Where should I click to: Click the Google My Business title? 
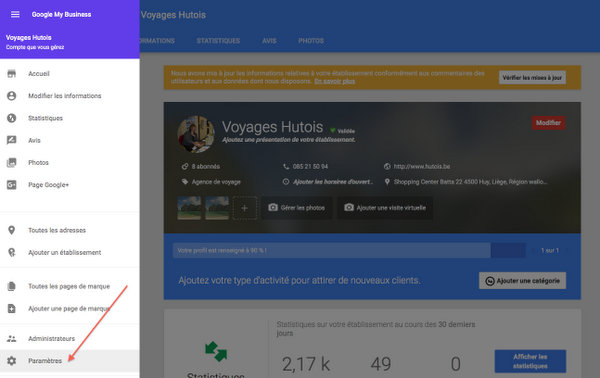(61, 15)
